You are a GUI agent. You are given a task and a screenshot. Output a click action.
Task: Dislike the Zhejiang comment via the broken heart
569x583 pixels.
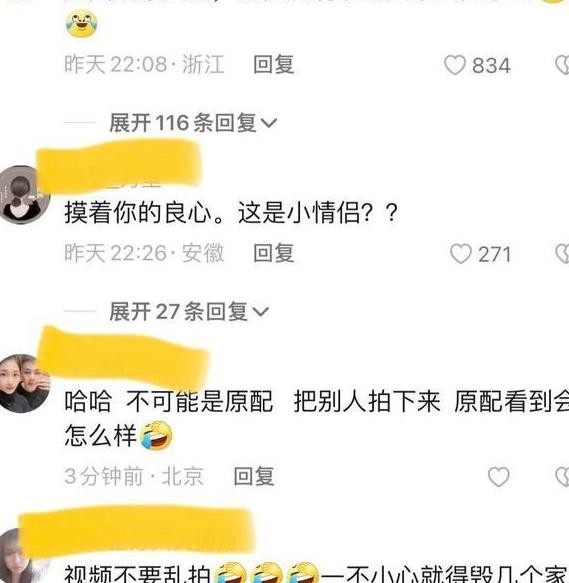point(563,65)
